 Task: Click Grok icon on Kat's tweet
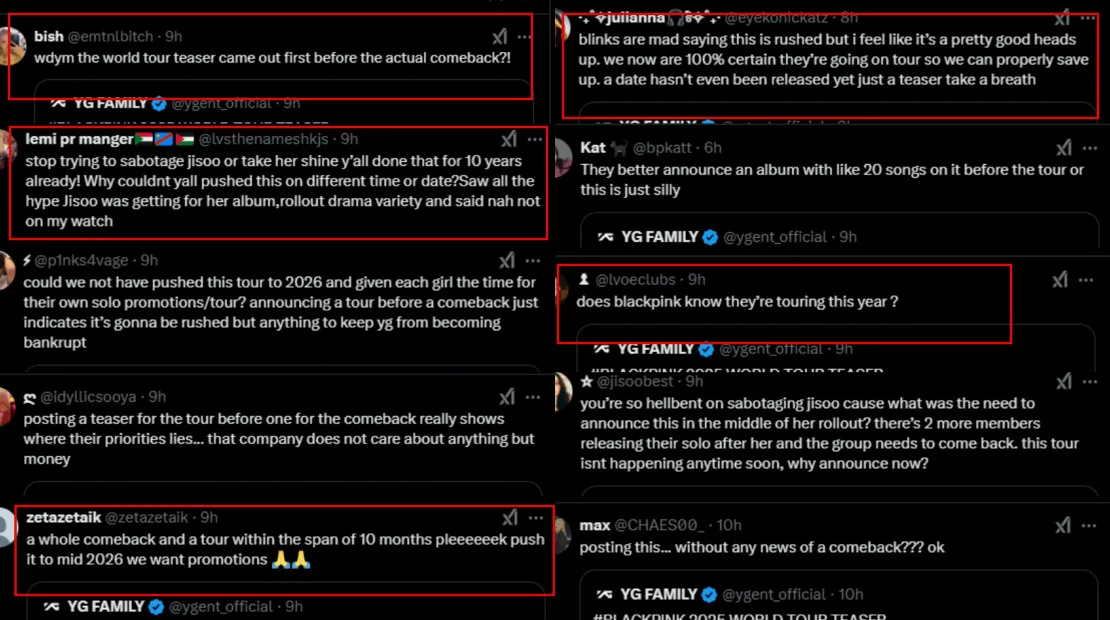[1062, 147]
